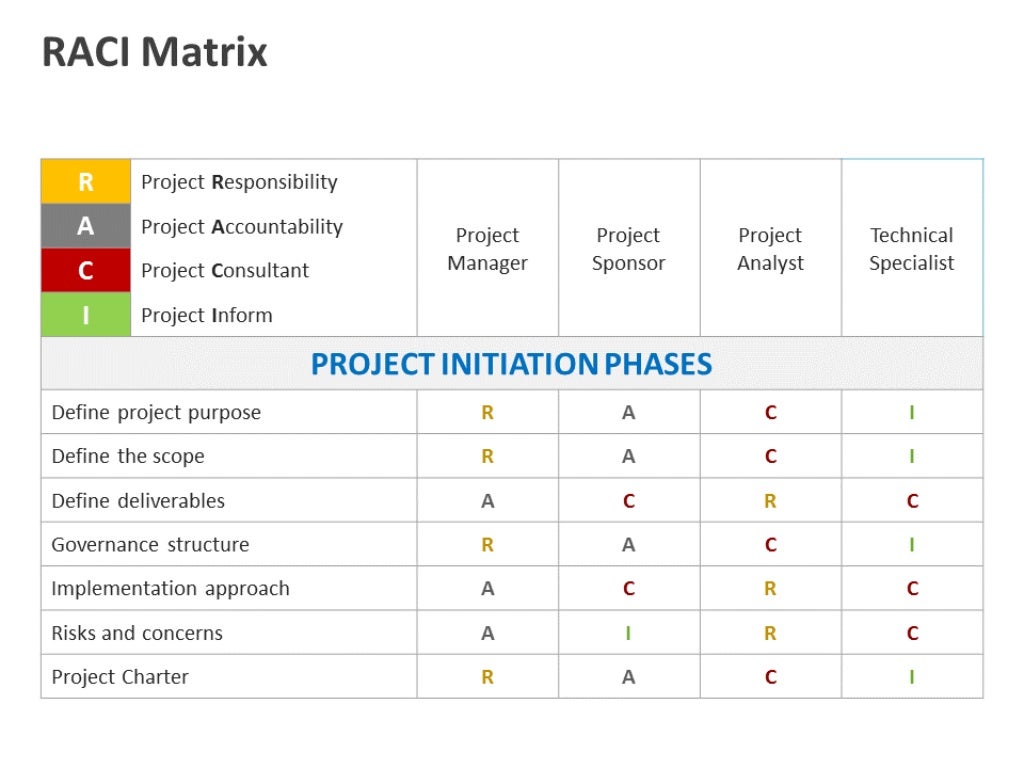Select the Project Accountability legend text
1024x768 pixels.
point(241,227)
